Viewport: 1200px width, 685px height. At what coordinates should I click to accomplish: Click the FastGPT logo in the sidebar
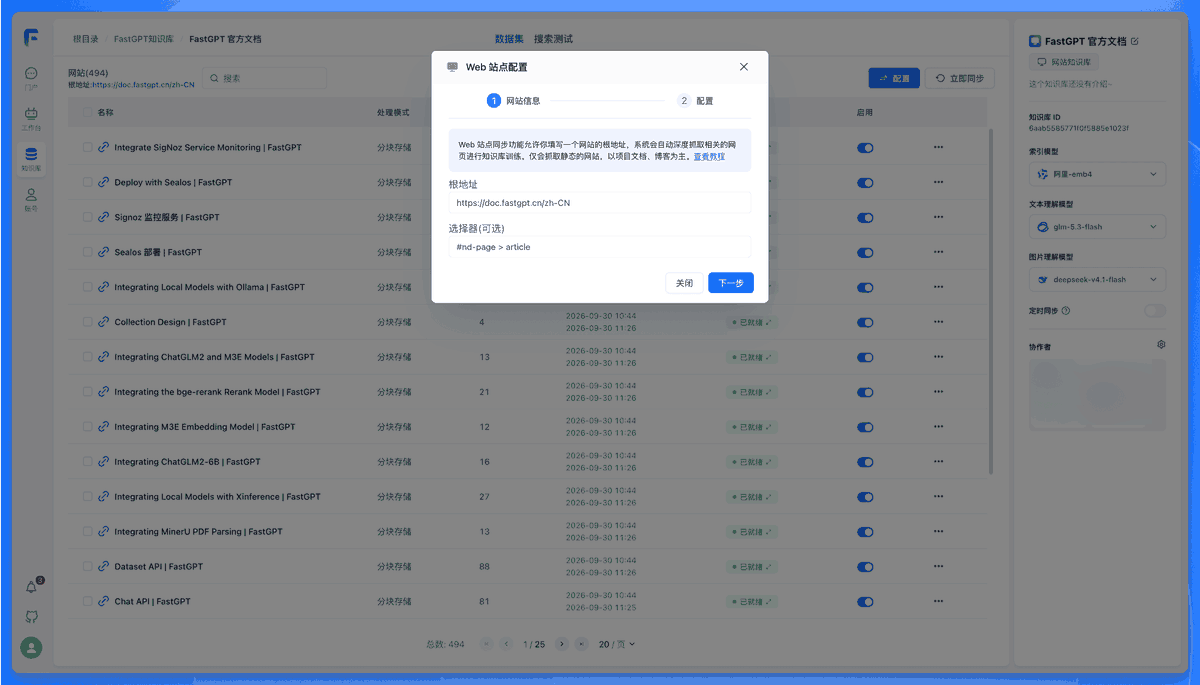(32, 38)
